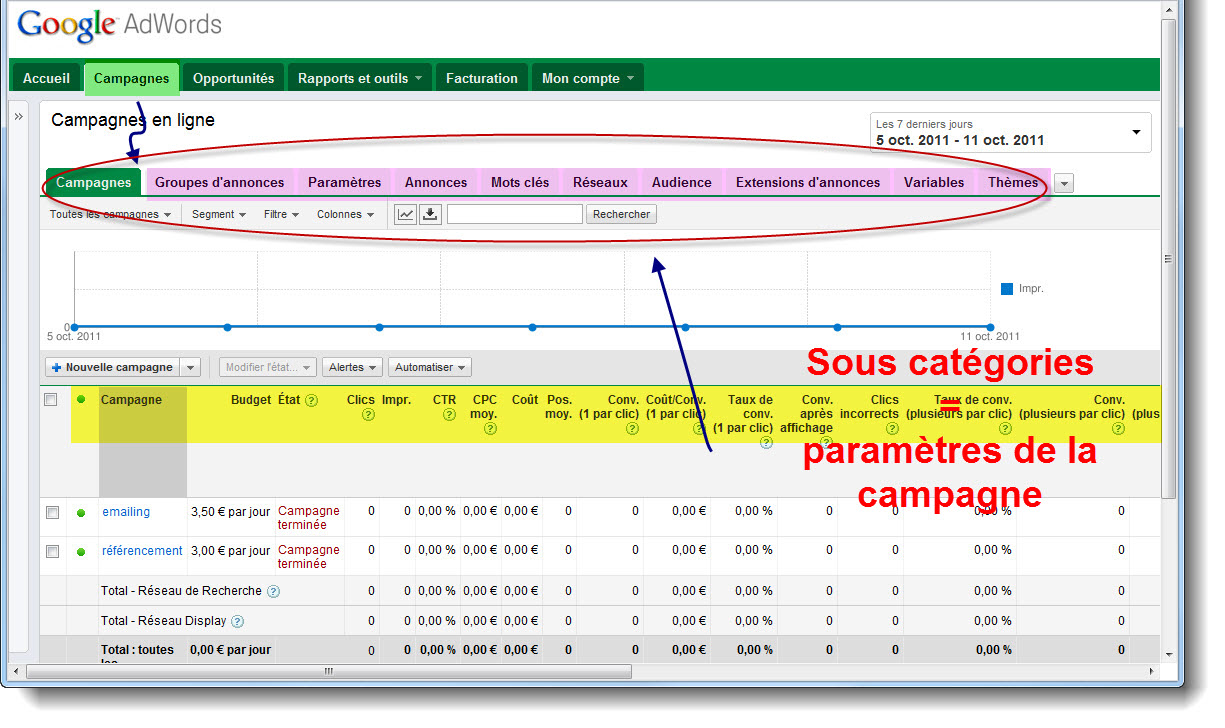
Task: Switch to the Extensions d'annonces tab
Action: coord(808,182)
